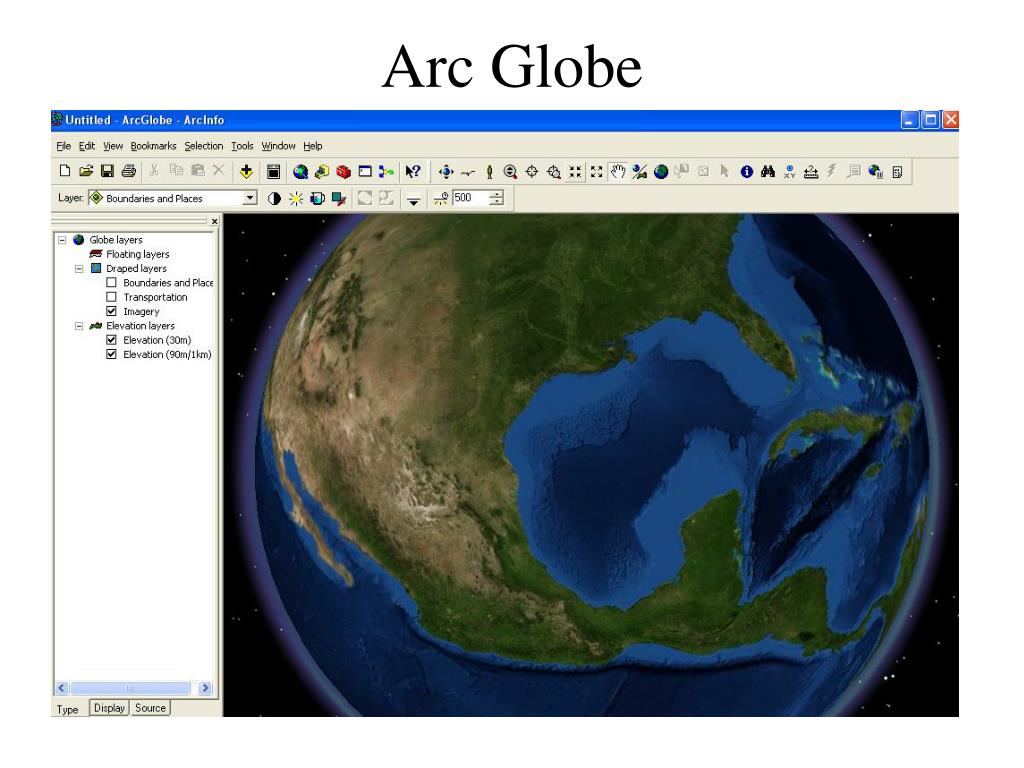The width and height of the screenshot is (1024, 768).
Task: Switch to the Display tab
Action: pyautogui.click(x=109, y=708)
